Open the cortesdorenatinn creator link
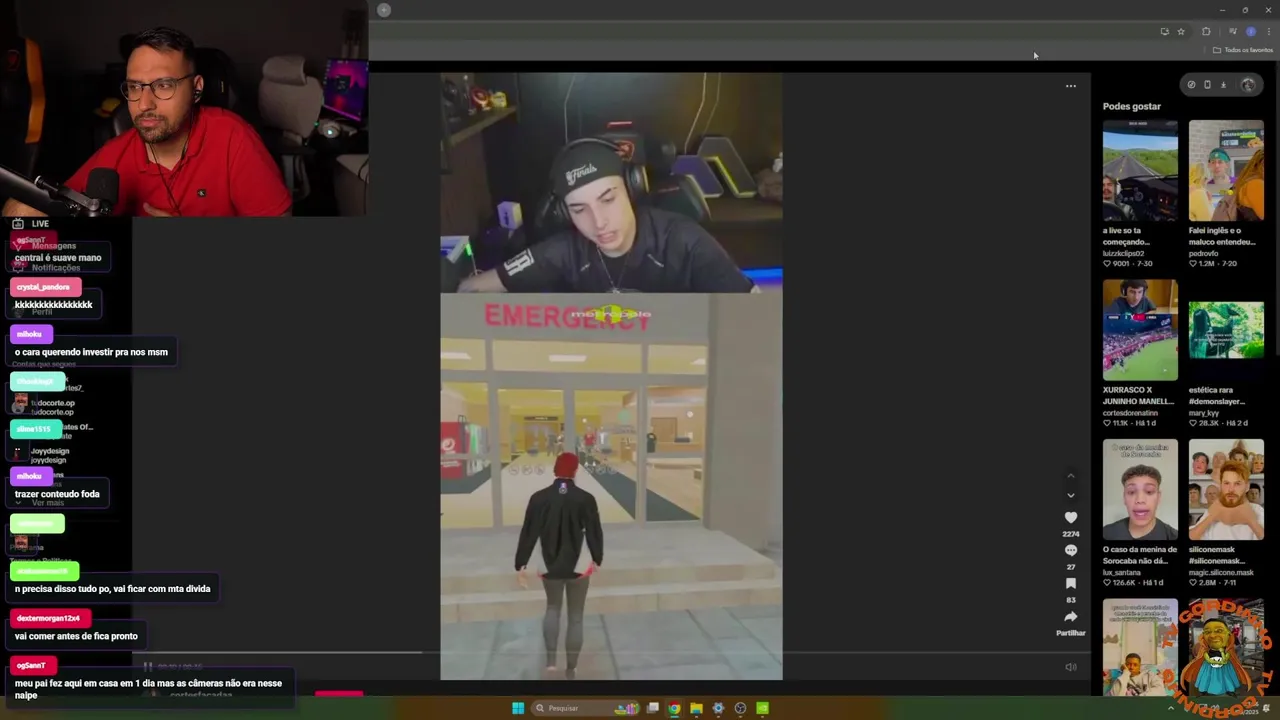Viewport: 1280px width, 720px height. [x=1130, y=413]
